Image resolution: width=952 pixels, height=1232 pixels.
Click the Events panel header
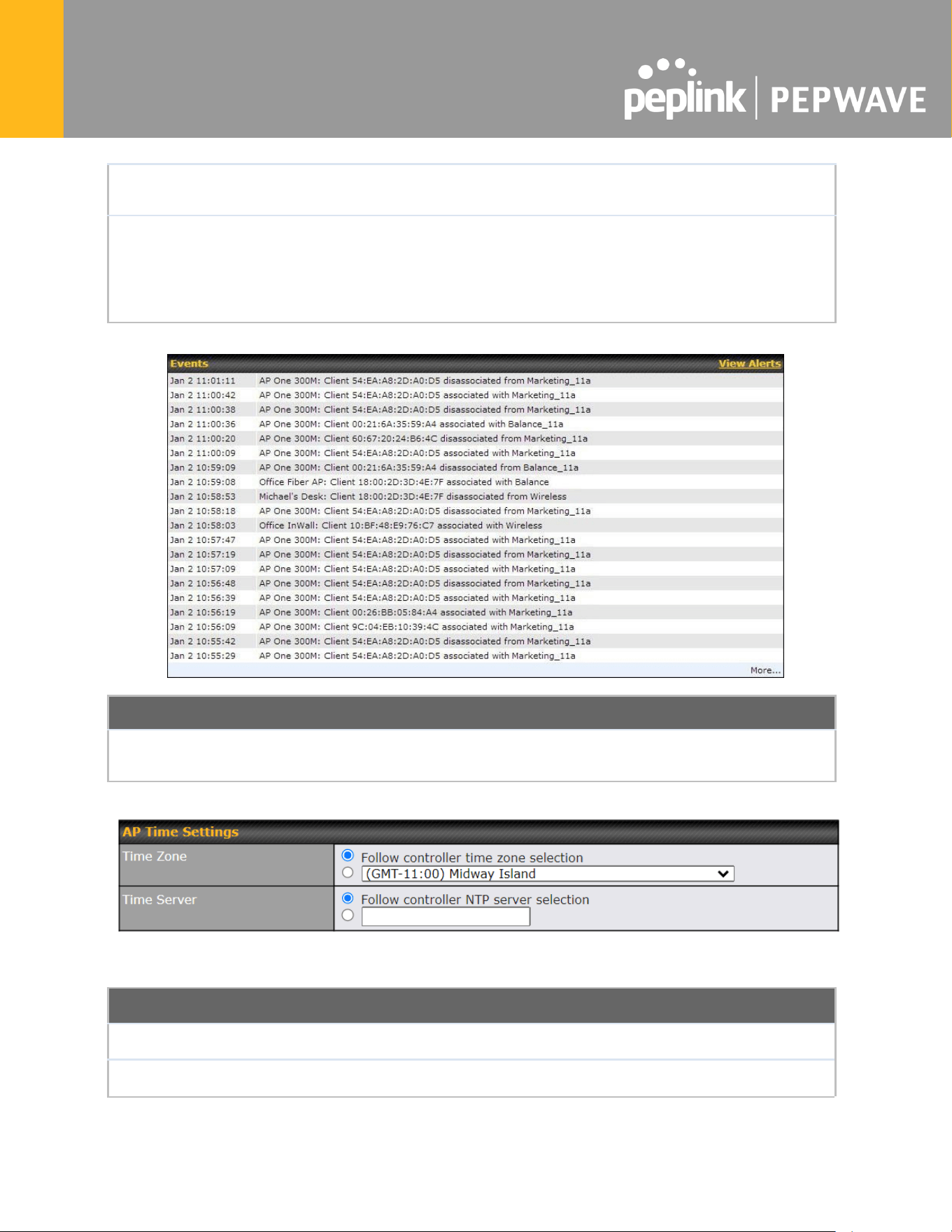click(x=476, y=364)
